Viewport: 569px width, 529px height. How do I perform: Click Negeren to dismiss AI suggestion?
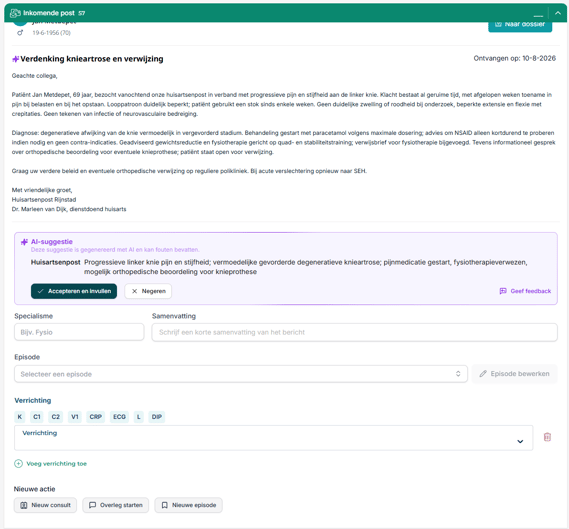(x=148, y=291)
